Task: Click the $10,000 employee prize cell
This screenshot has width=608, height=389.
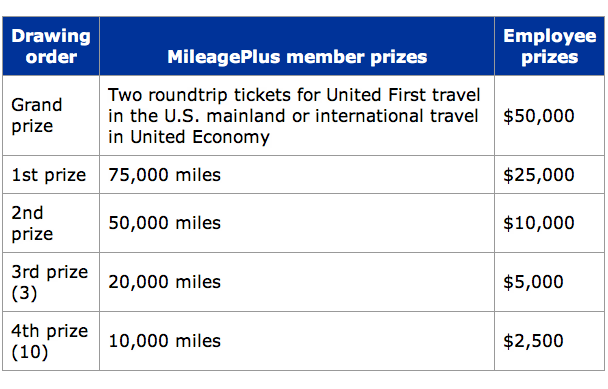Action: pos(549,223)
